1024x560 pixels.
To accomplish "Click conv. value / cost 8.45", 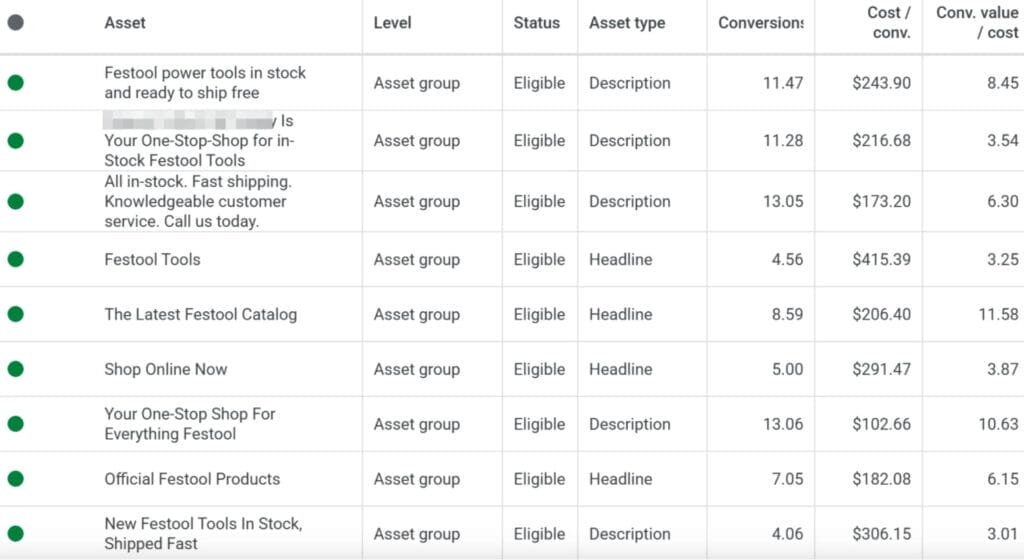I will pyautogui.click(x=1002, y=83).
